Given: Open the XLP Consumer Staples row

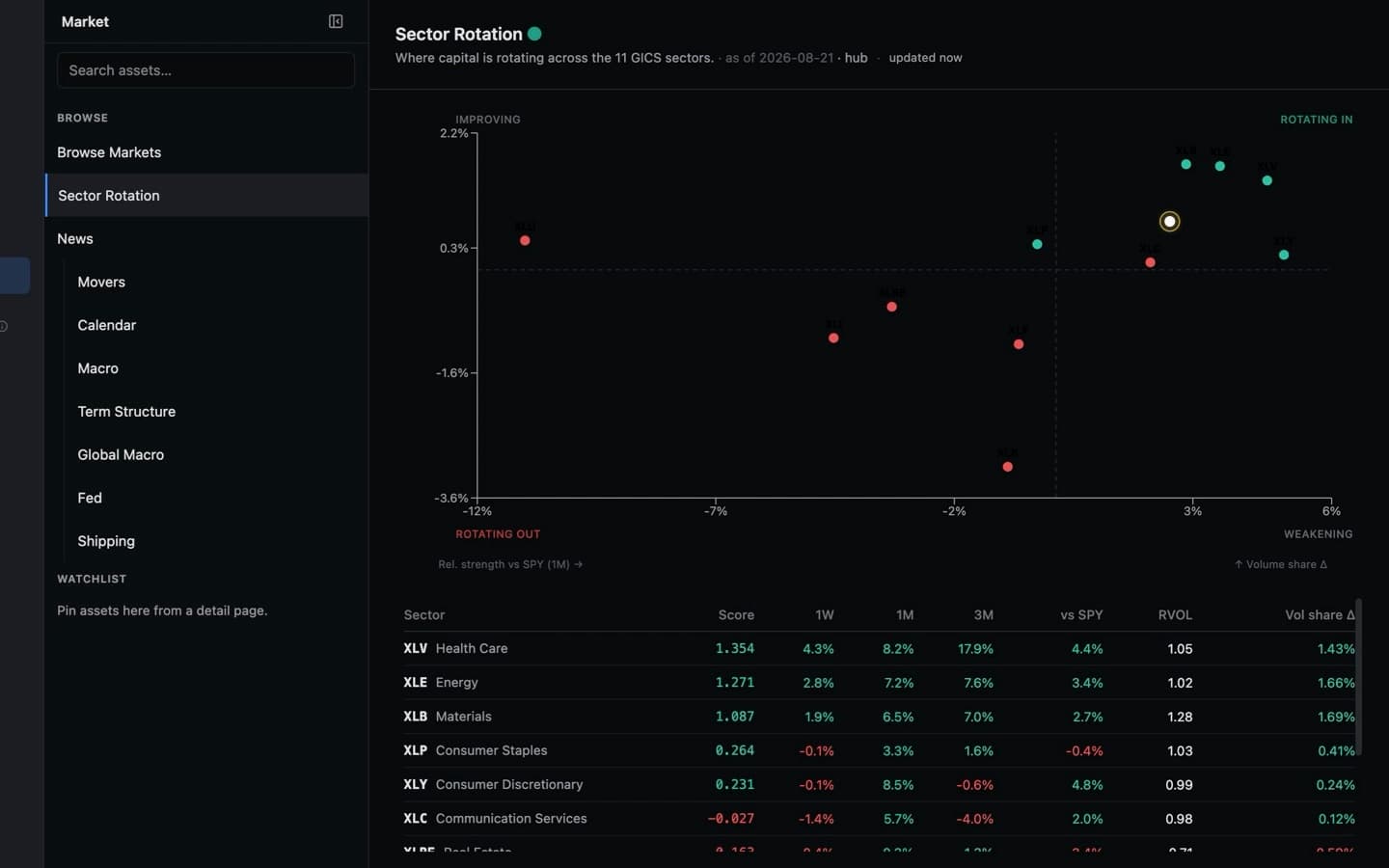Looking at the screenshot, I should (879, 750).
